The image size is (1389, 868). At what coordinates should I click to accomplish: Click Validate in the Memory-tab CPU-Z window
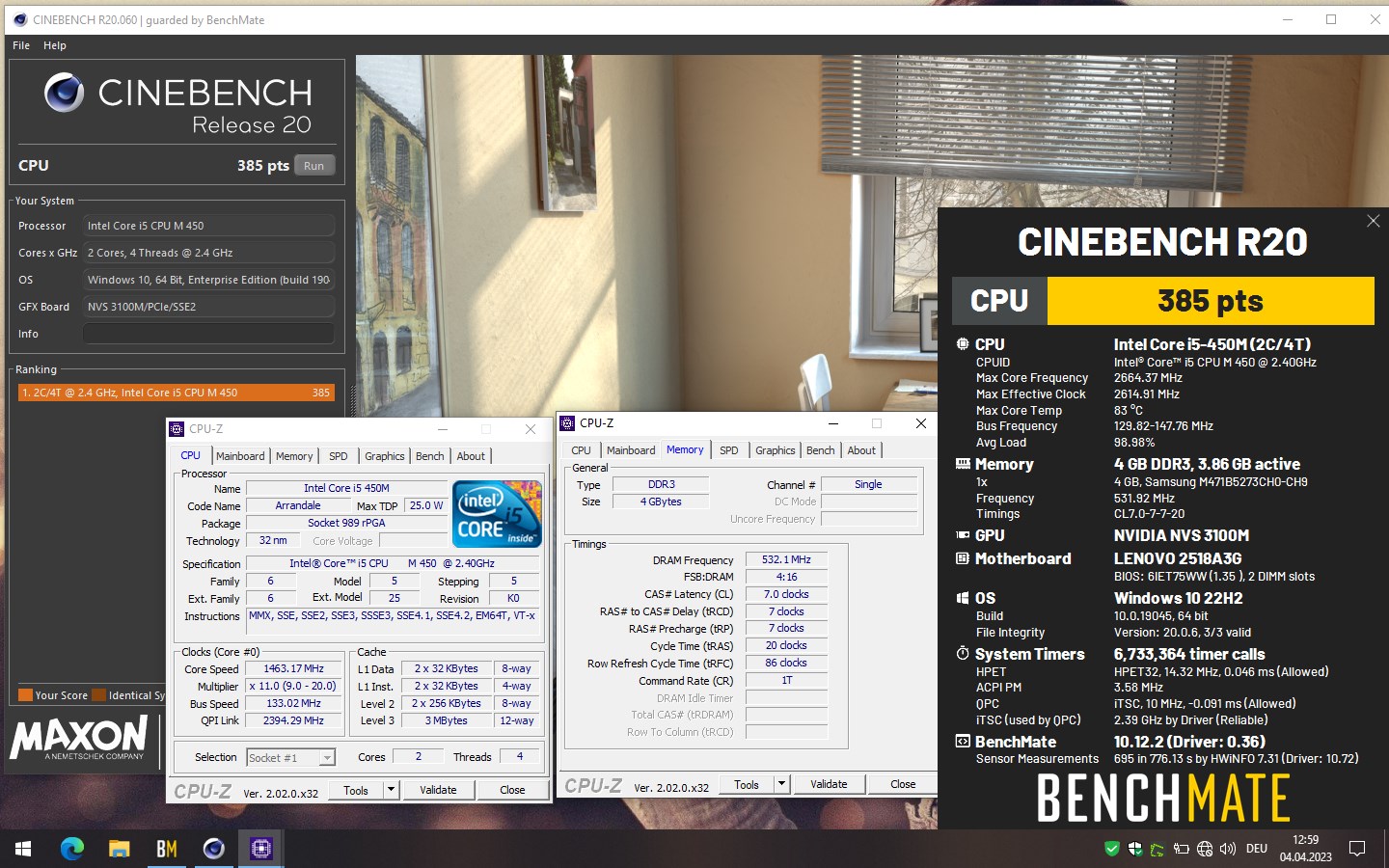[829, 784]
